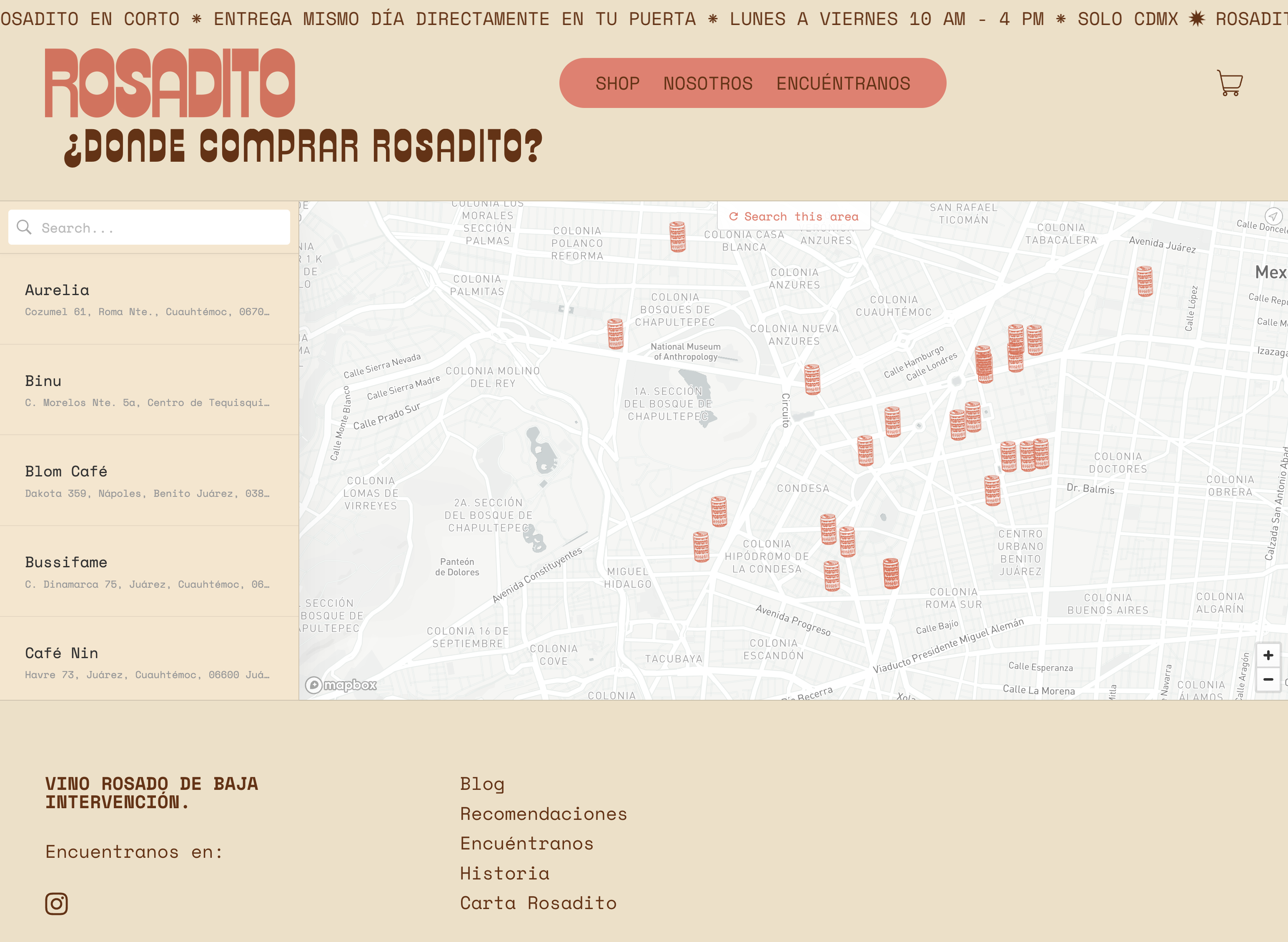
Task: Open the Carta Rosadito link
Action: (538, 903)
